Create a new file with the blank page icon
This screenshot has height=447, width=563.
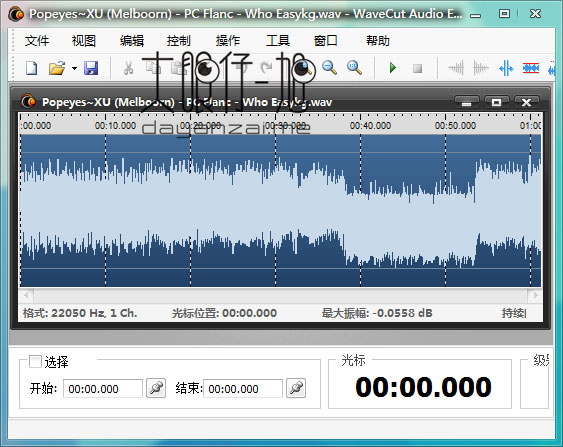(32, 68)
